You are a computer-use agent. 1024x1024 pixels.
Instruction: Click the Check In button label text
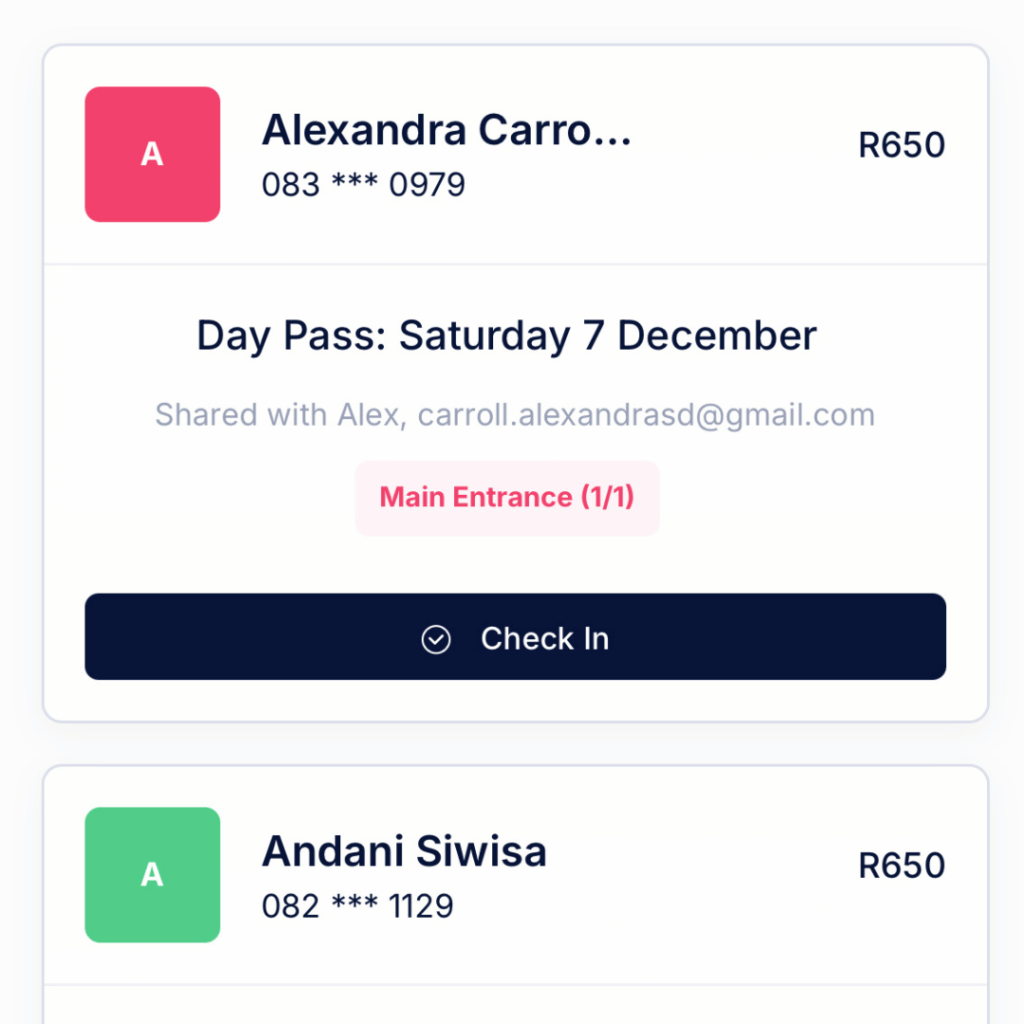coord(545,639)
